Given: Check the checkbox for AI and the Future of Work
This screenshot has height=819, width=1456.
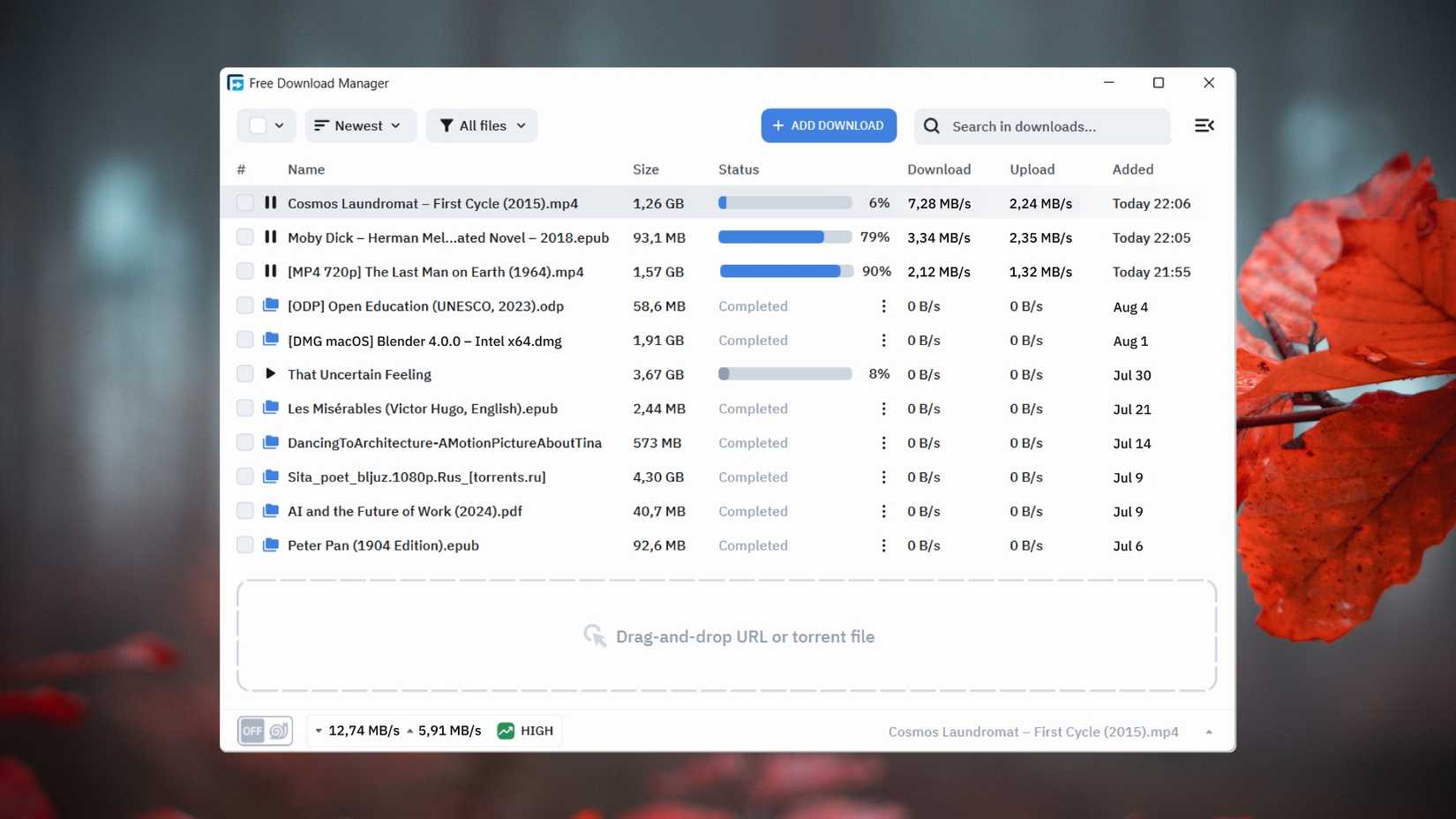Looking at the screenshot, I should click(x=244, y=510).
